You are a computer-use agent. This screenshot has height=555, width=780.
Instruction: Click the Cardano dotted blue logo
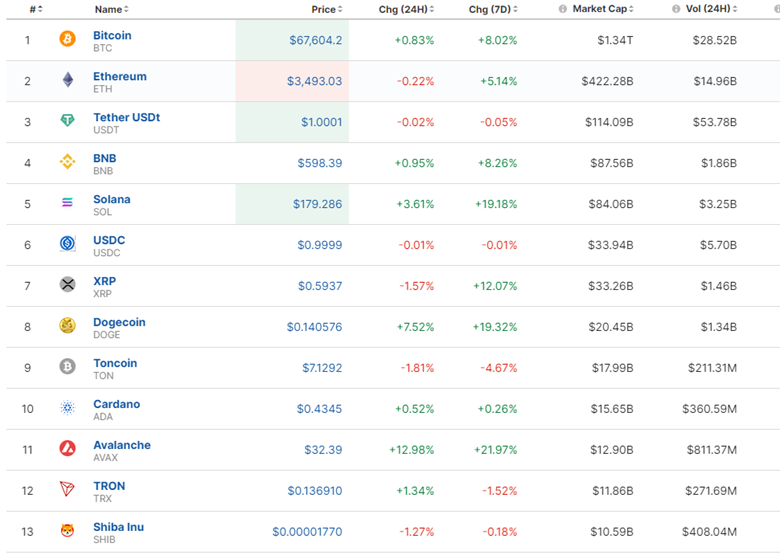tap(67, 408)
